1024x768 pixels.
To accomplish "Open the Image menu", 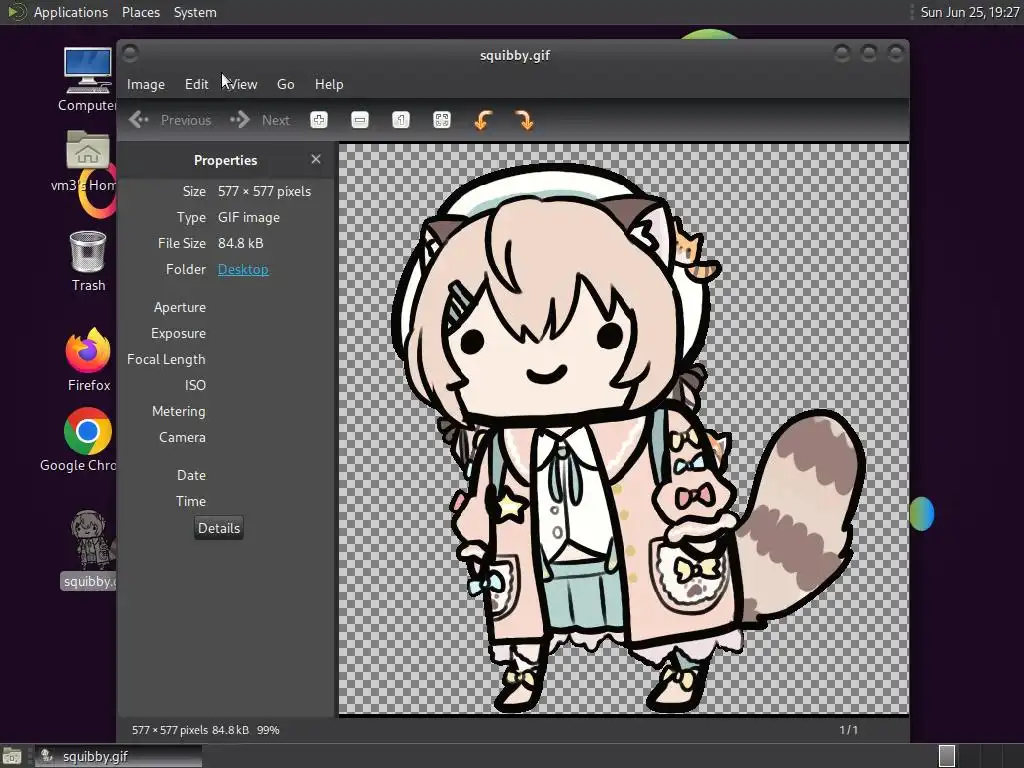I will (146, 84).
